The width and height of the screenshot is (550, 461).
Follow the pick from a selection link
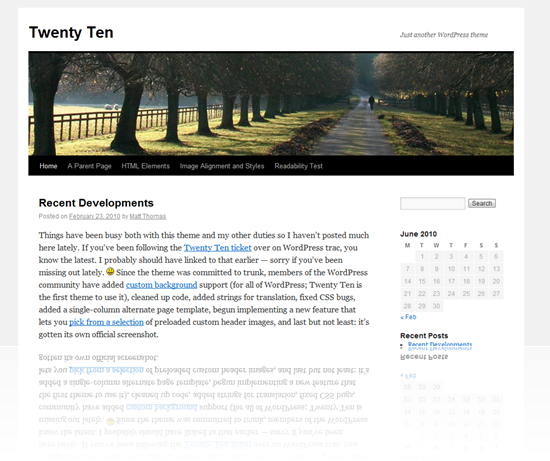point(106,322)
